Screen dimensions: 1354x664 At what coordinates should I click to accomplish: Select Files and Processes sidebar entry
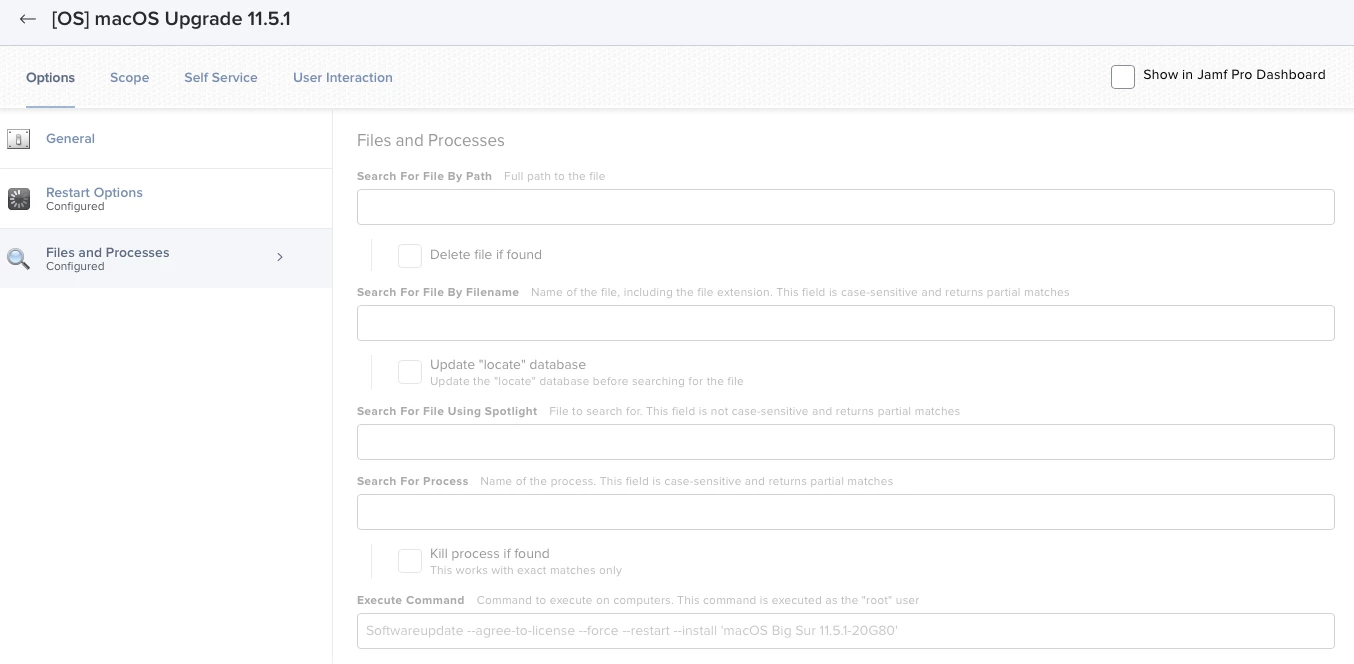[x=166, y=259]
